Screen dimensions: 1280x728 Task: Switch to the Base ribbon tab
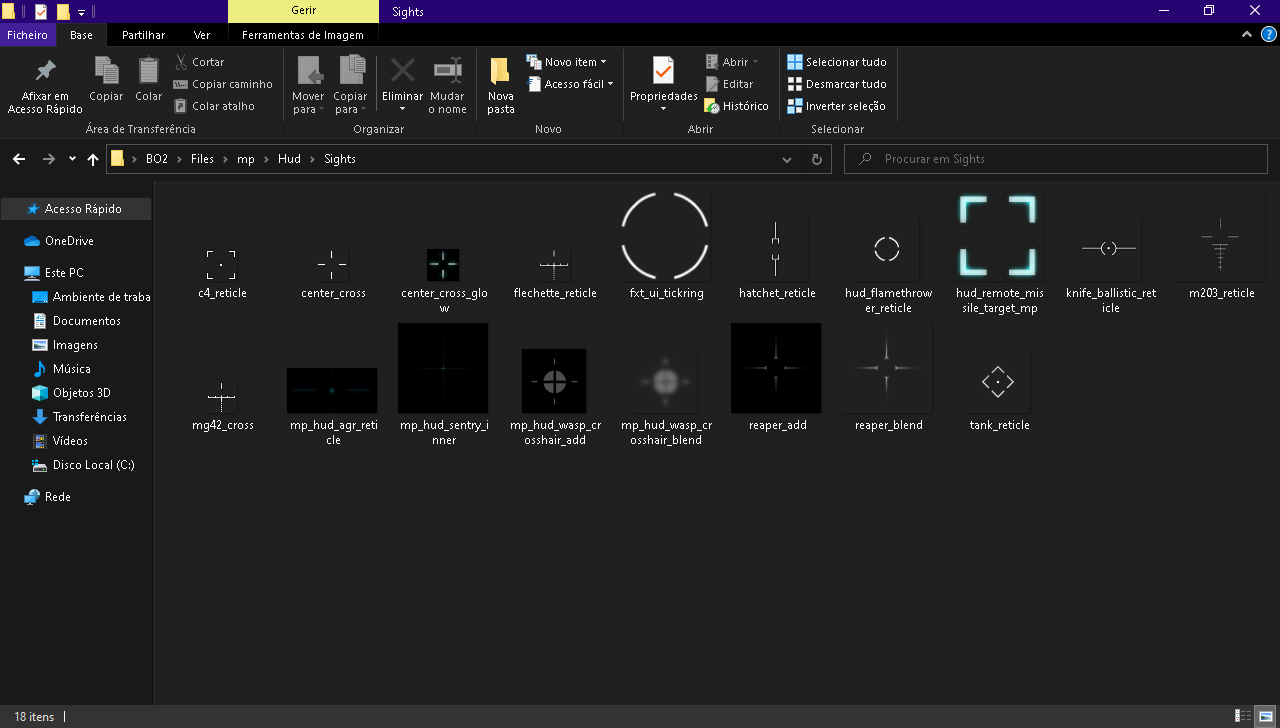tap(81, 35)
